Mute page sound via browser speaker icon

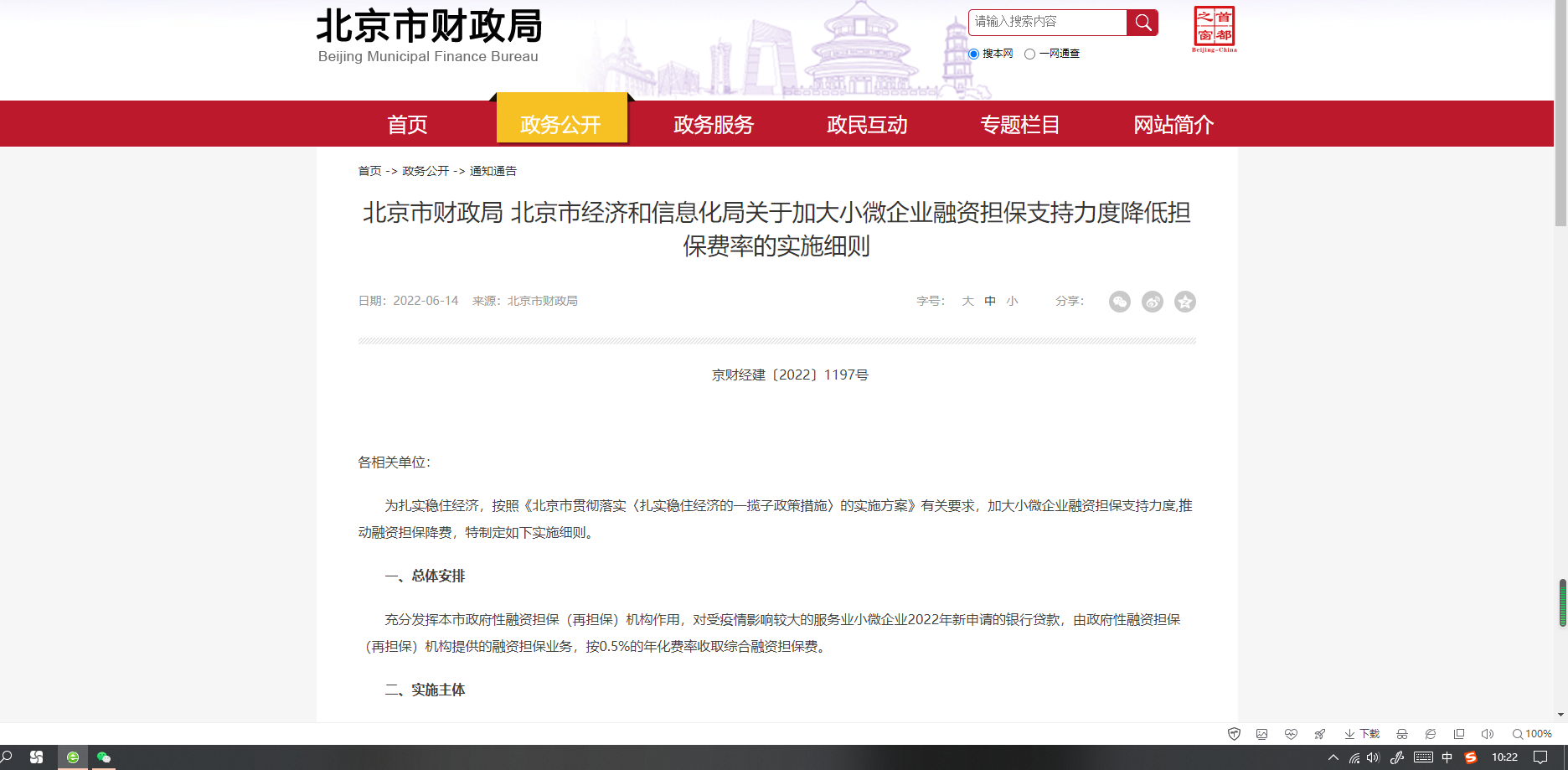click(x=1488, y=734)
